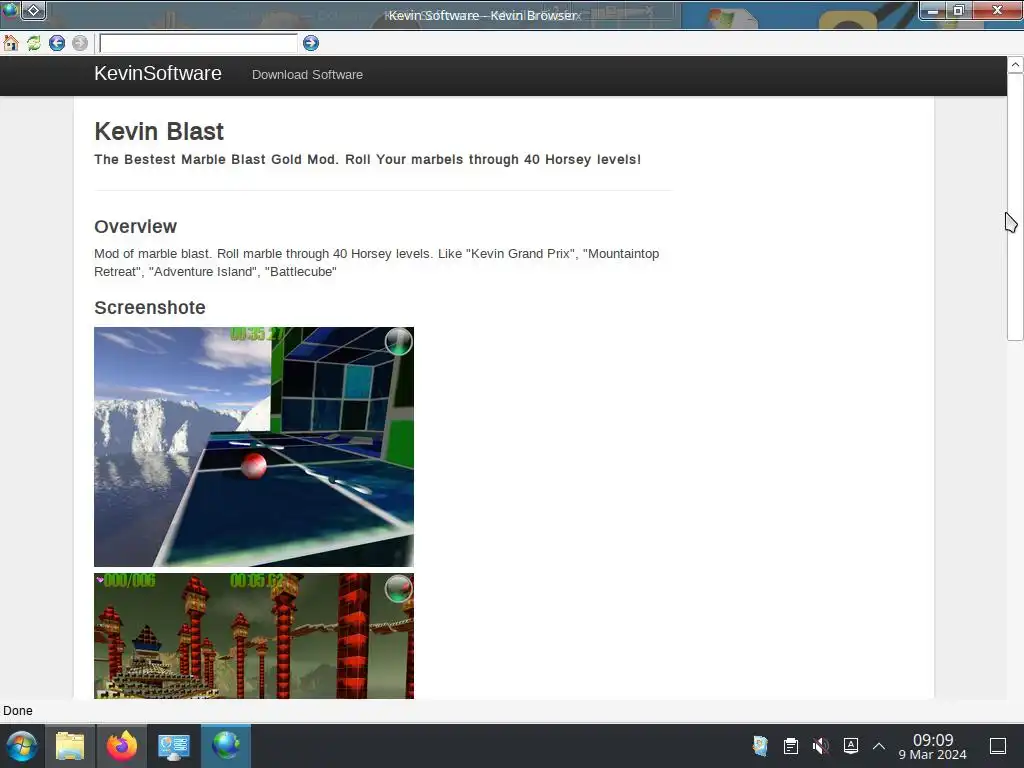1024x768 pixels.
Task: Open the clipboard tray icon
Action: point(791,746)
